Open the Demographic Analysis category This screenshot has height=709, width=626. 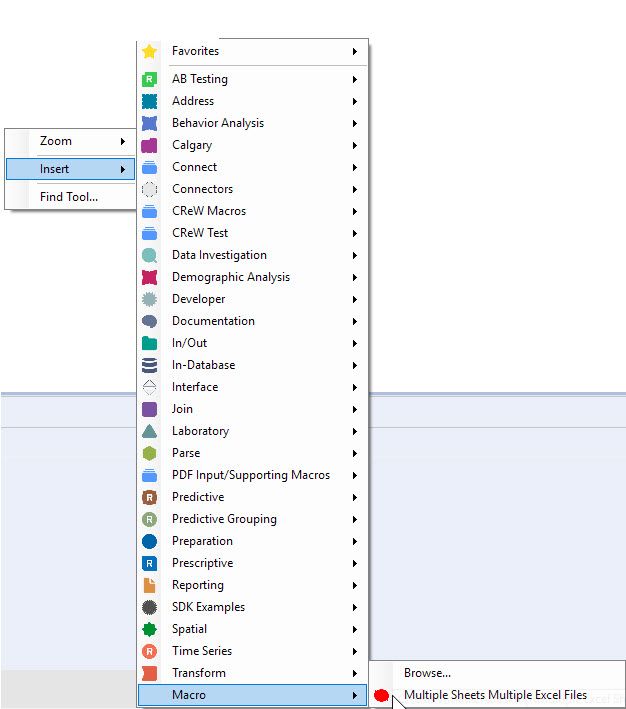(252, 277)
